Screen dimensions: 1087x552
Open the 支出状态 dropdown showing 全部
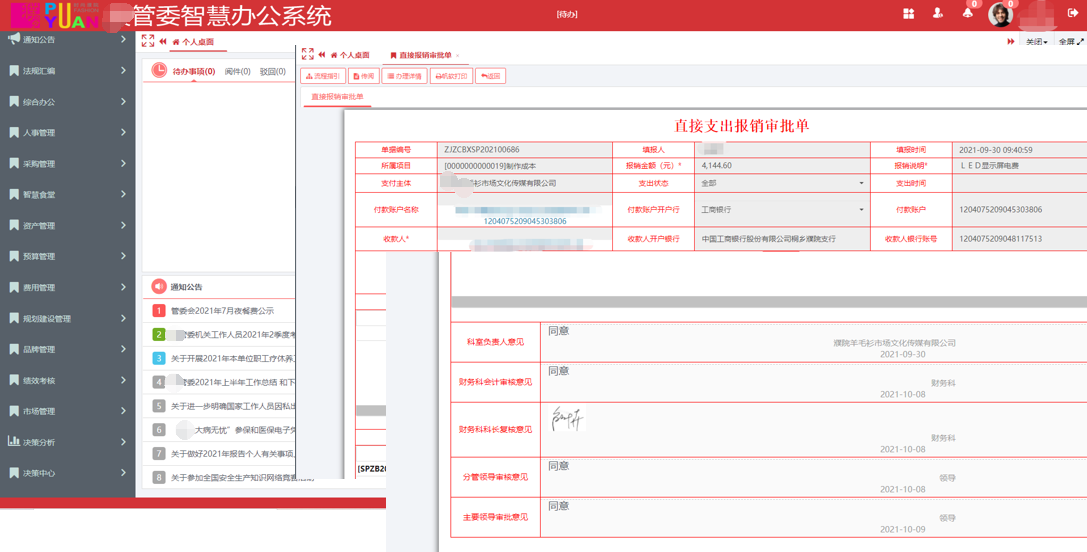(781, 184)
